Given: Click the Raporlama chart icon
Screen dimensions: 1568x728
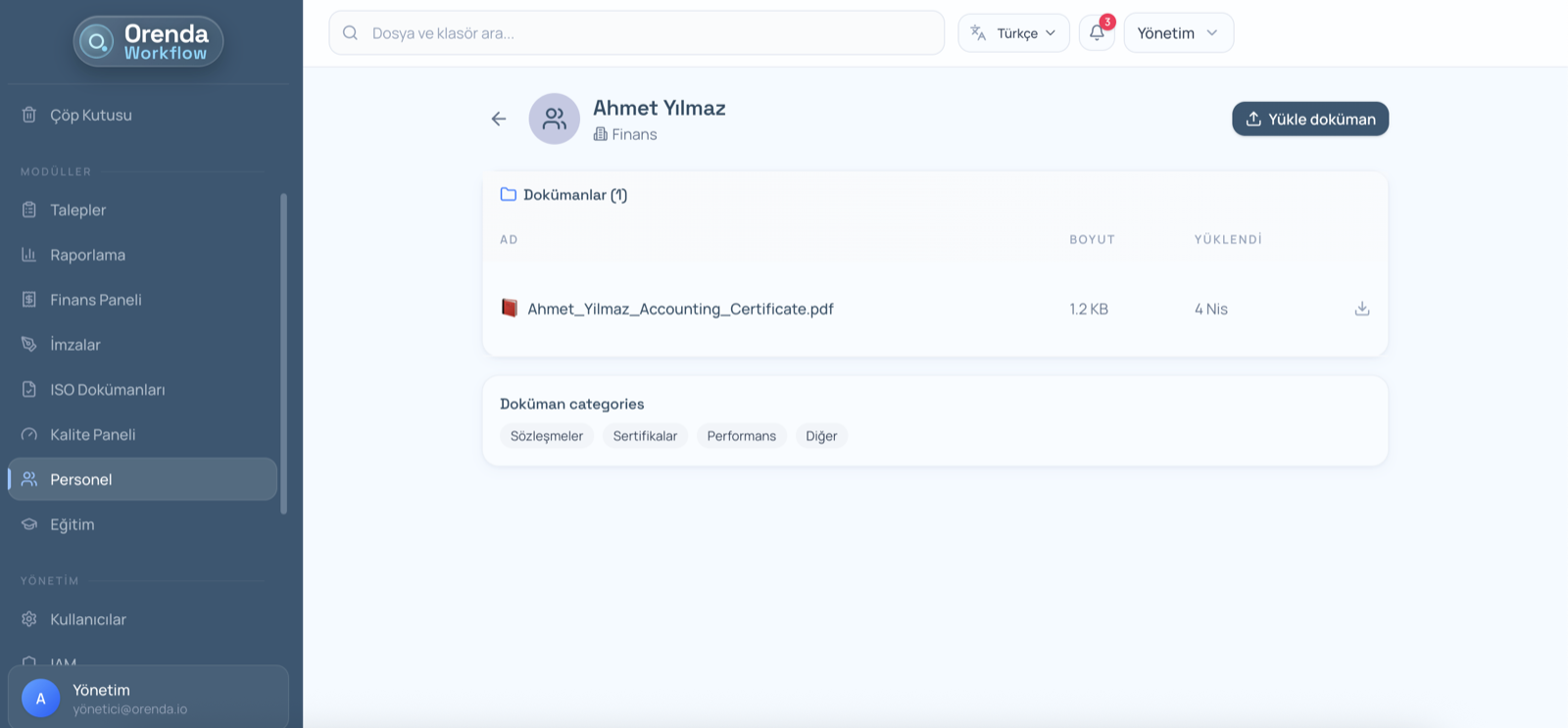Looking at the screenshot, I should coord(29,255).
